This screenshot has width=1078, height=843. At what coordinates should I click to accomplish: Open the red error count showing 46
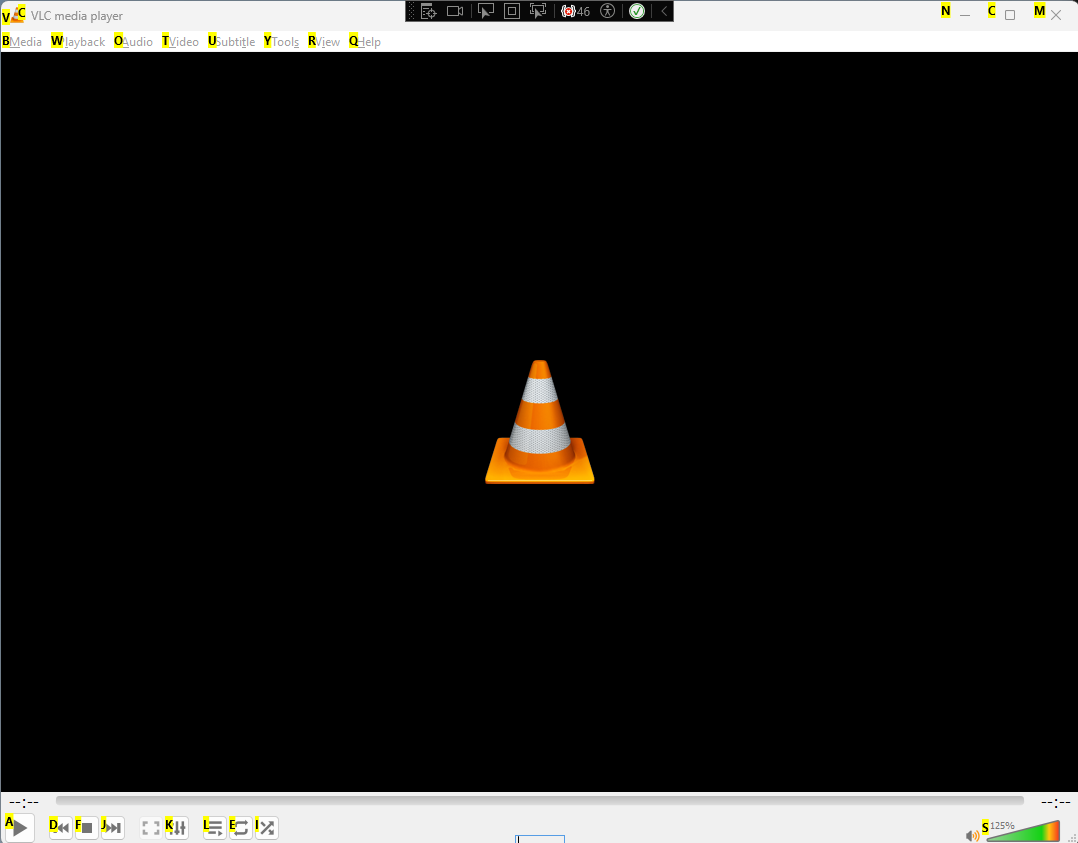tap(575, 11)
